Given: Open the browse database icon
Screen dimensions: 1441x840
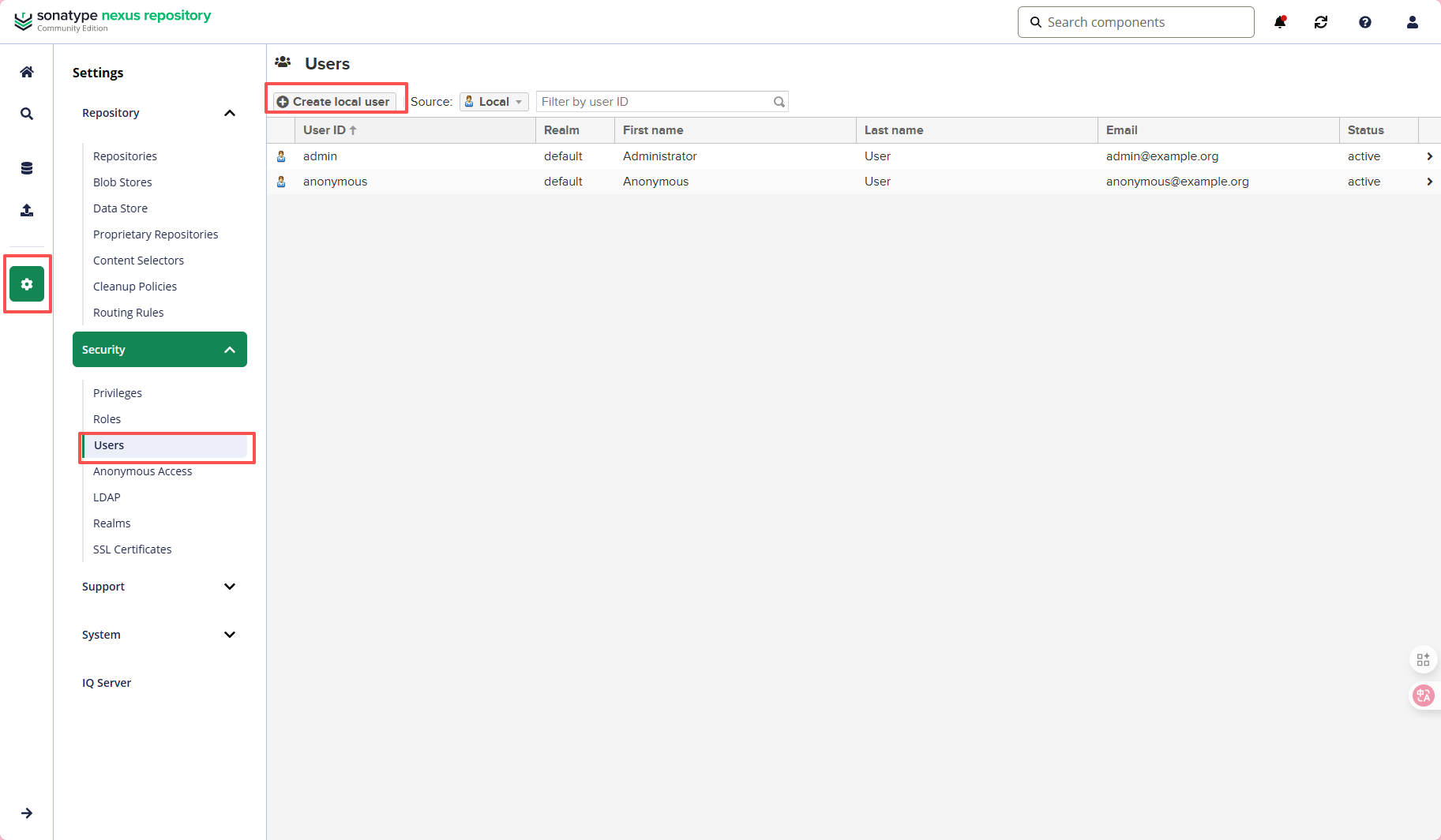Looking at the screenshot, I should click(27, 168).
